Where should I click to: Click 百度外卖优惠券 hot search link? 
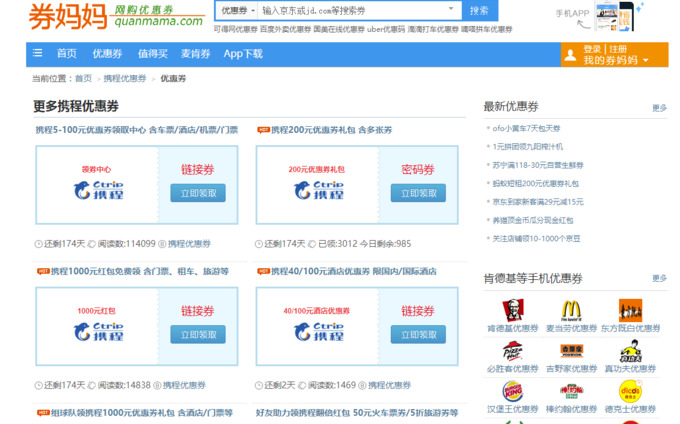(285, 29)
